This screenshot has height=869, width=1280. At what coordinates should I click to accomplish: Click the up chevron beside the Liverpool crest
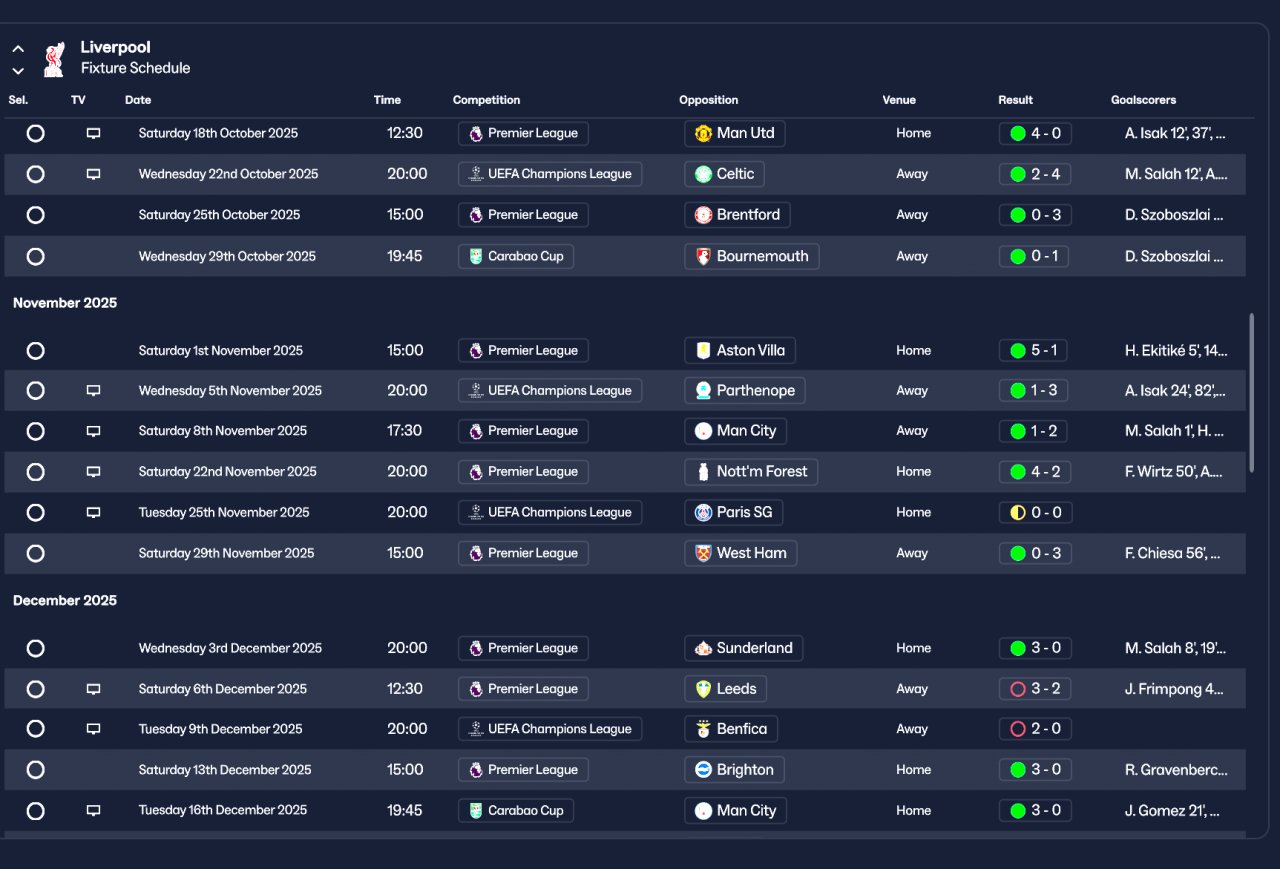tap(18, 48)
